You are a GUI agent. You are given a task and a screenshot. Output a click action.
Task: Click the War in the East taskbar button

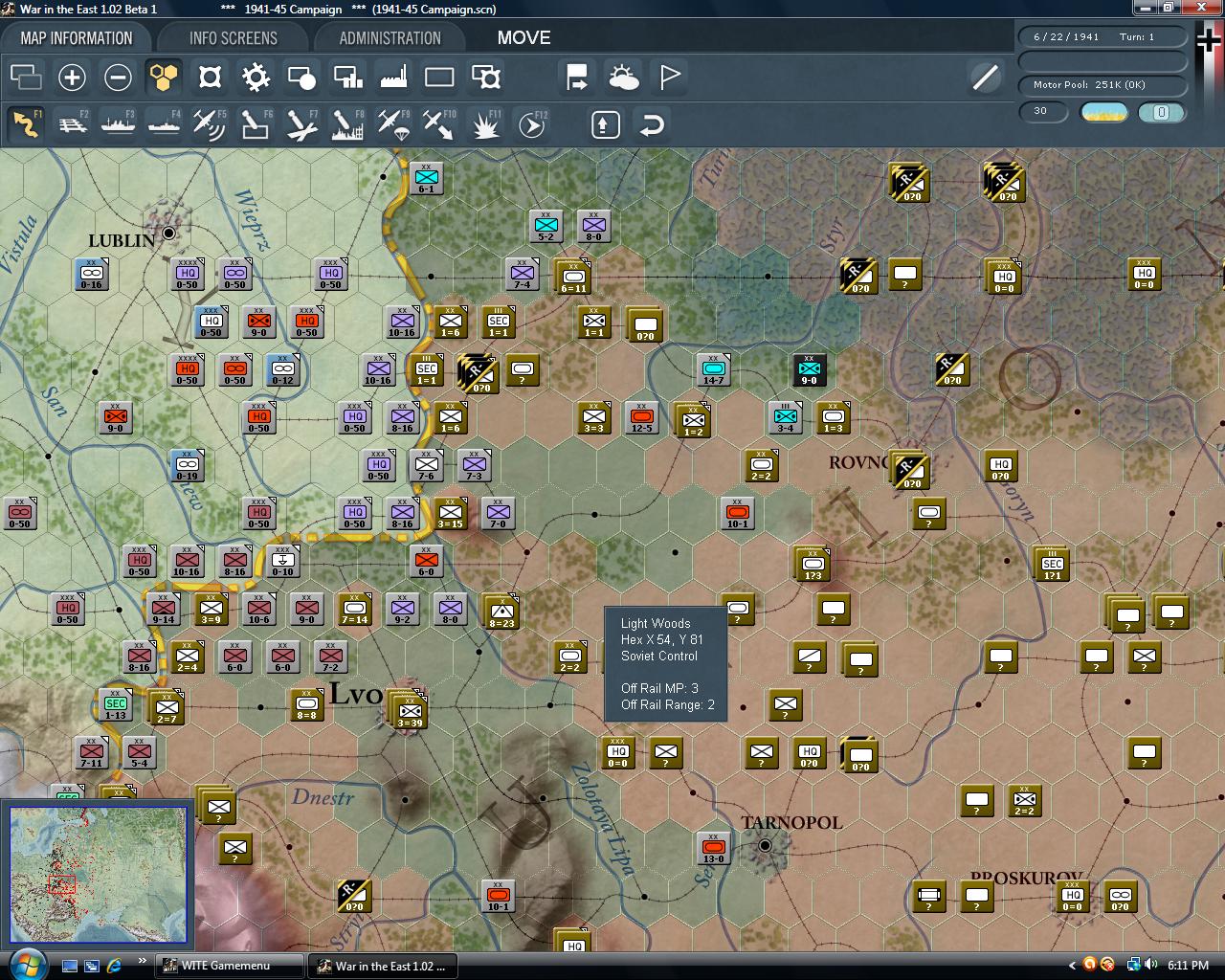382,966
